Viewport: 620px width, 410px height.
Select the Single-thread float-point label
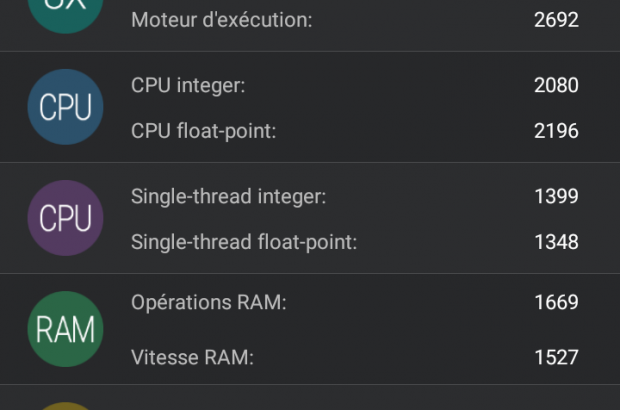click(244, 242)
